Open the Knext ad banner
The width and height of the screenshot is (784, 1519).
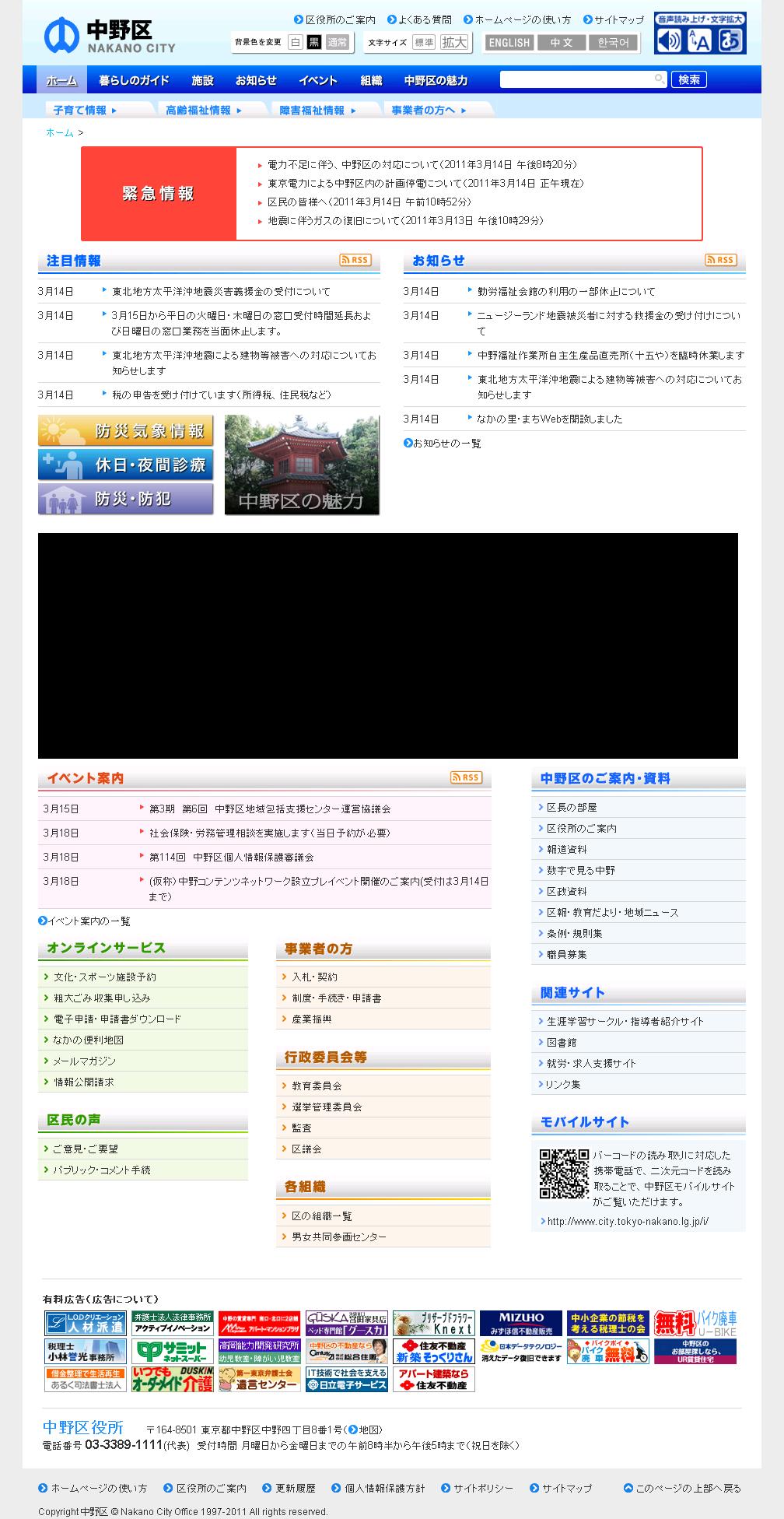pyautogui.click(x=433, y=1323)
